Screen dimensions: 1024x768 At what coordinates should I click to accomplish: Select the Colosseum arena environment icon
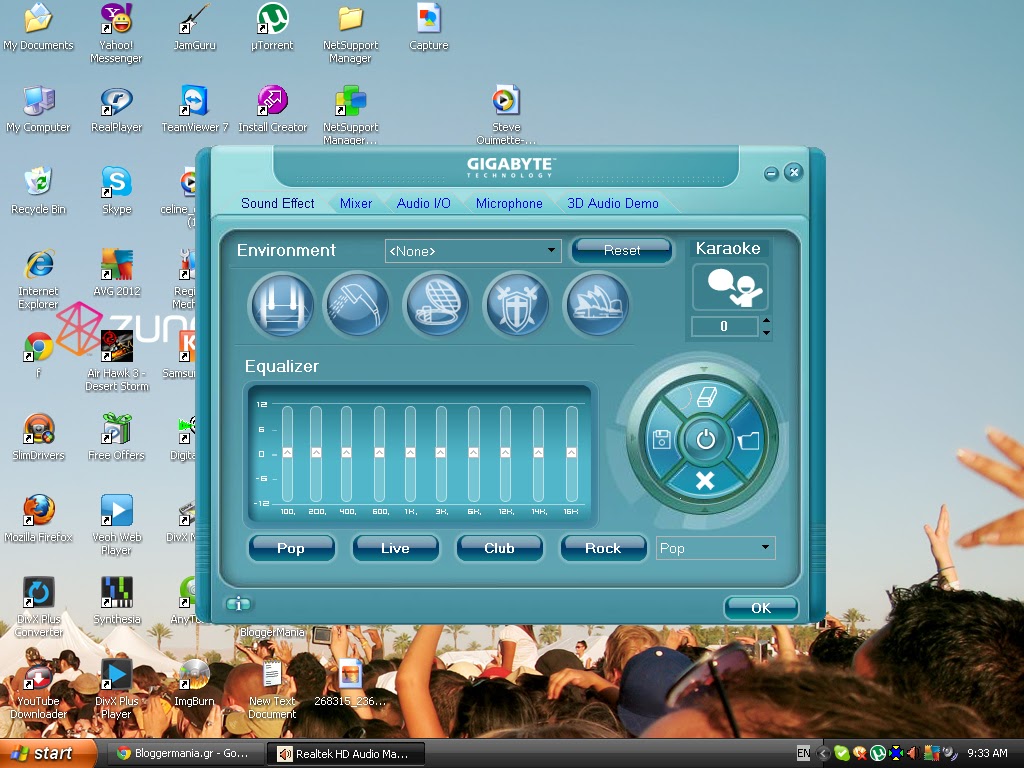point(437,304)
